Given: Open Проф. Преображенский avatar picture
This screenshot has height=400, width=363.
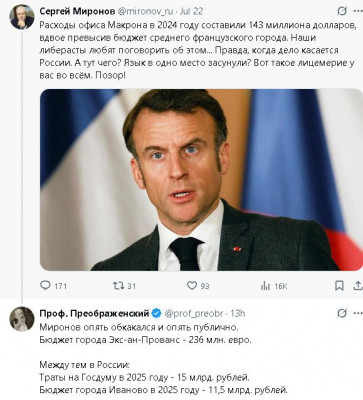Looking at the screenshot, I should 22,319.
